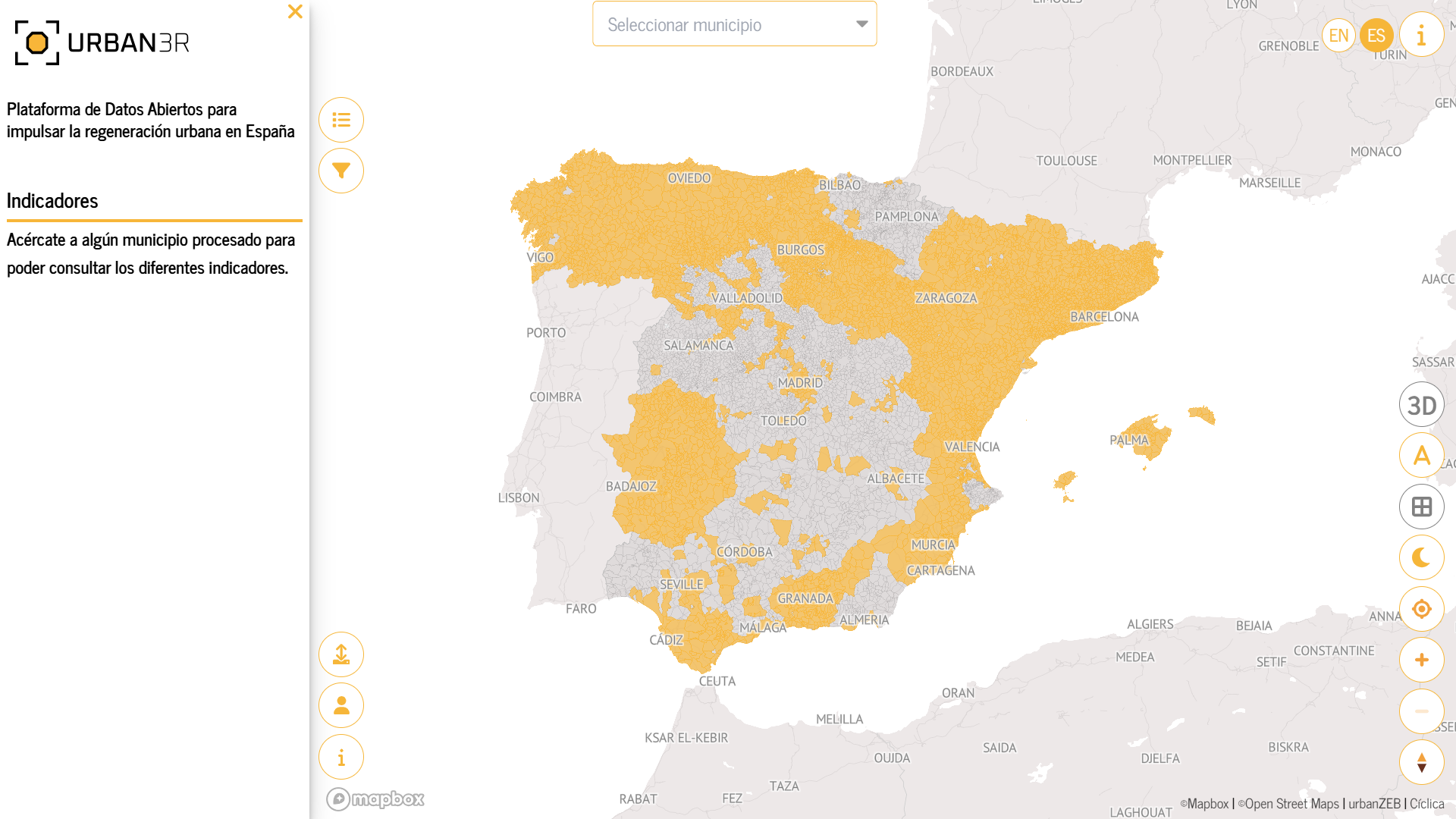Click the BILBAO label on map
Viewport: 1456px width, 819px height.
(x=839, y=185)
